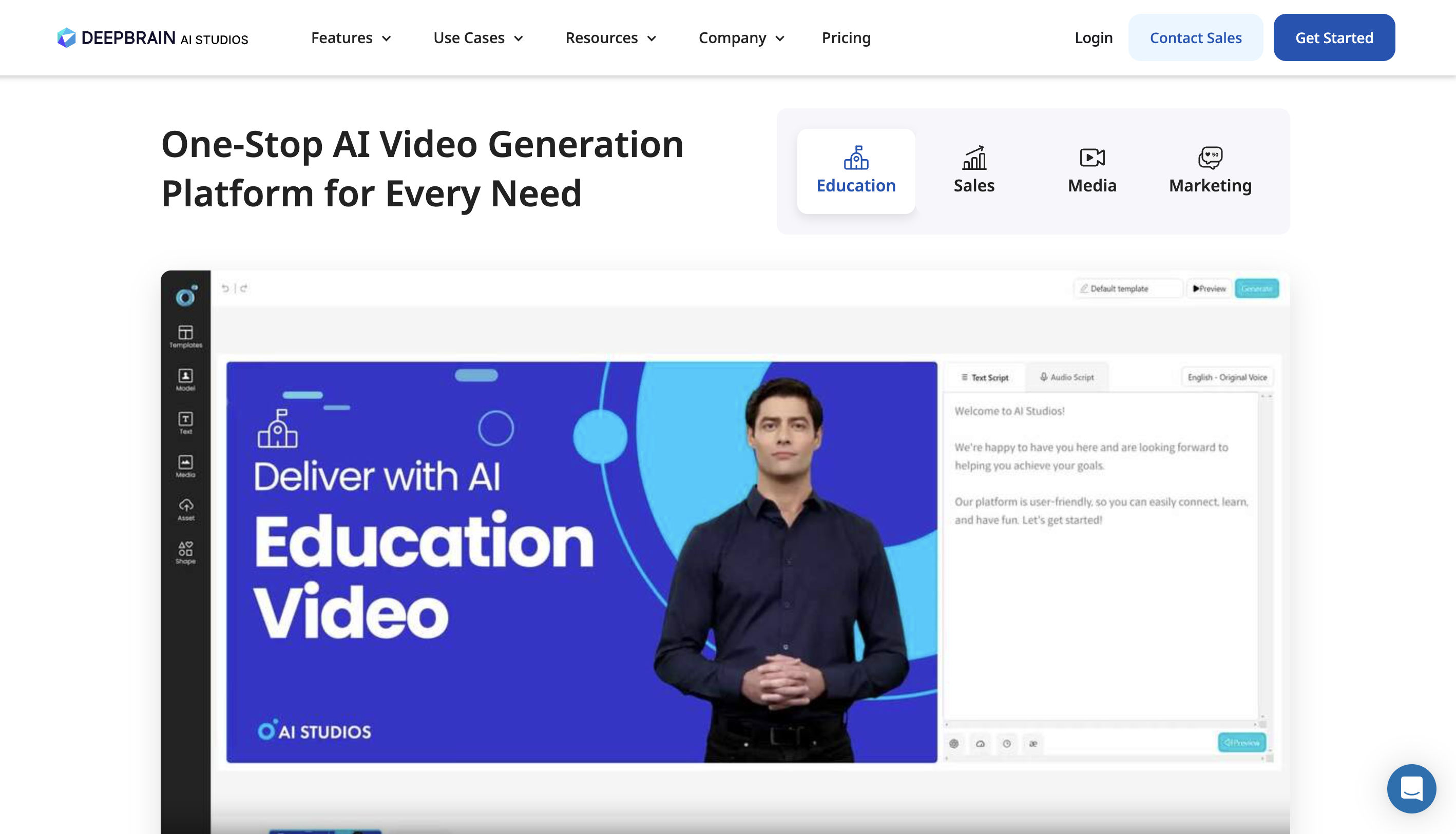This screenshot has width=1456, height=834.
Task: Click the Contact Sales button
Action: (1195, 37)
